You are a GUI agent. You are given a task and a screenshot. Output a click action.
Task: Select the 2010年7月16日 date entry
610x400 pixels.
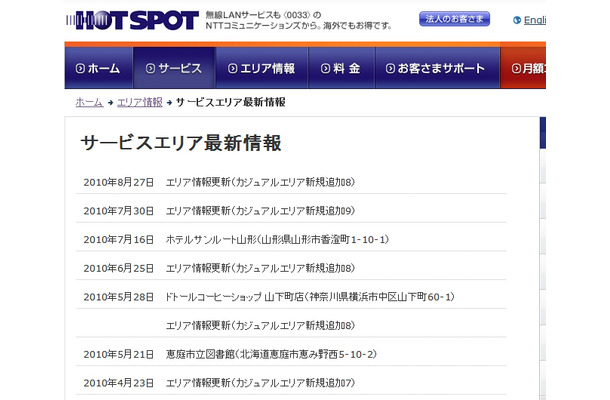point(119,240)
